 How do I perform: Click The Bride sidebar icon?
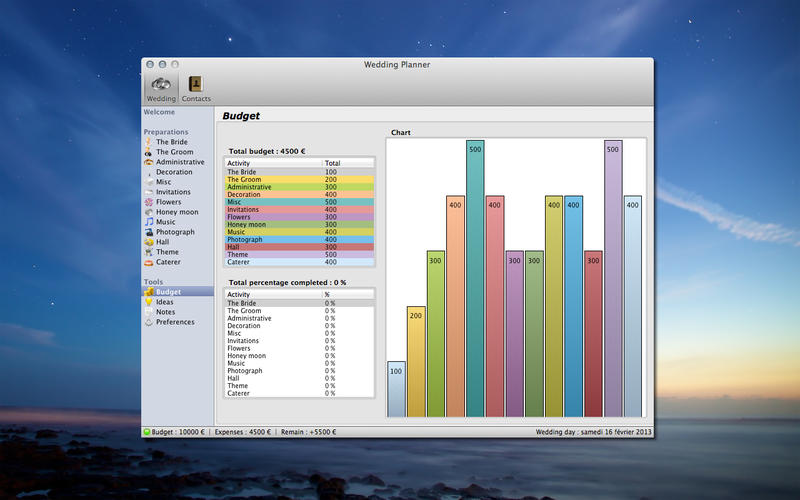click(148, 142)
